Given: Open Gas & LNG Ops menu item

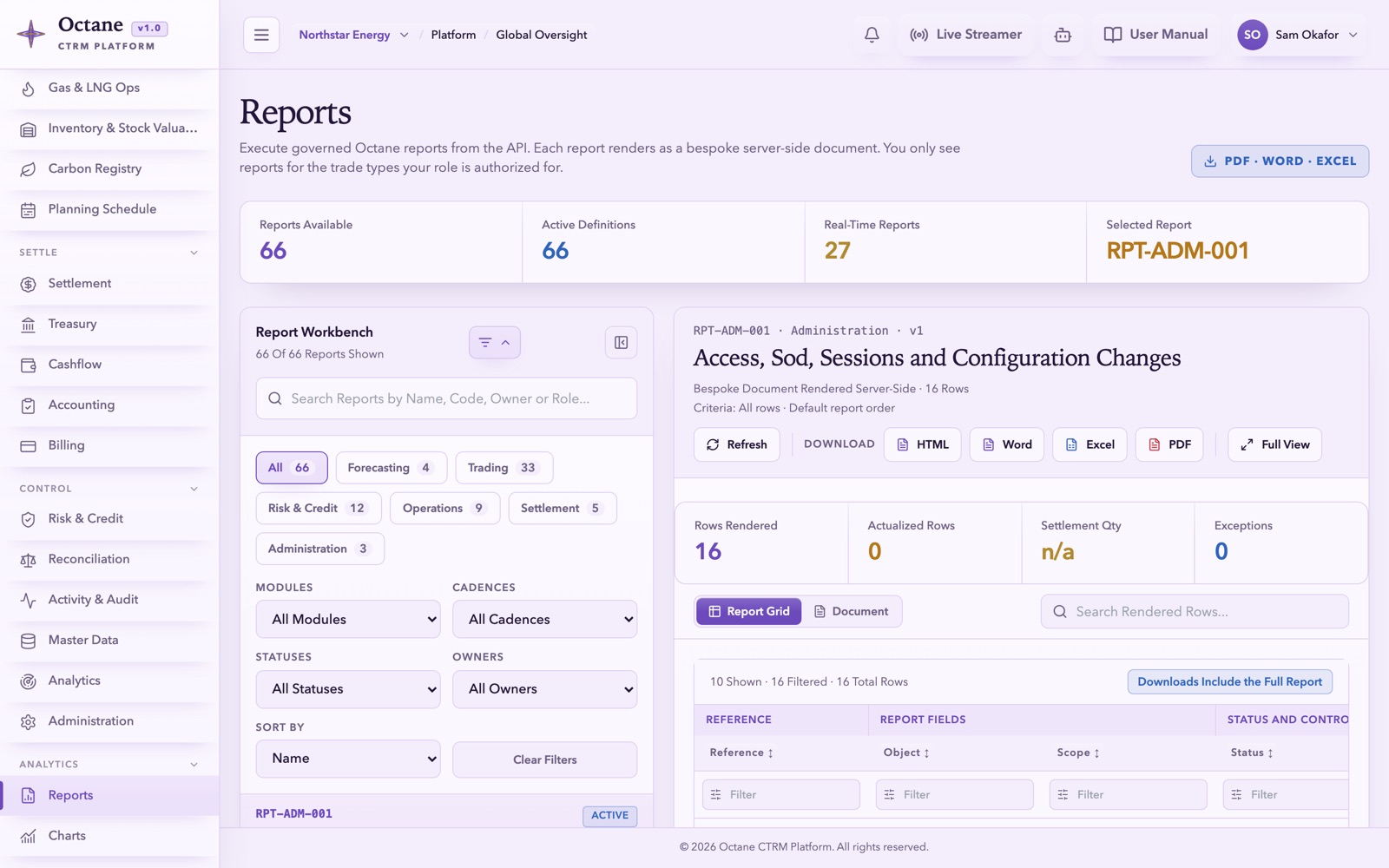Looking at the screenshot, I should (109, 88).
